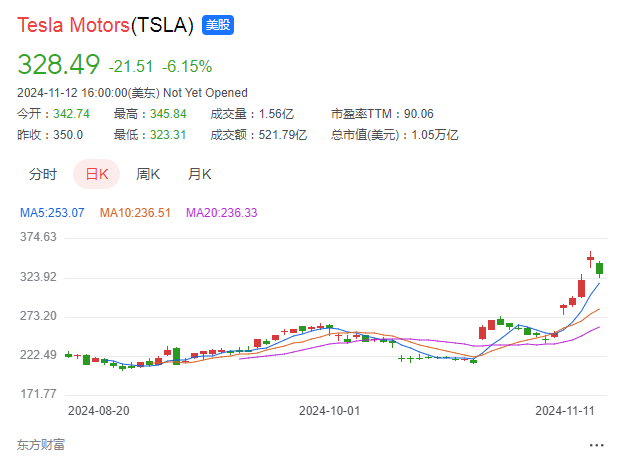Switch to the 分时 intraday tab
Screen dimensions: 624x464
coord(43,175)
